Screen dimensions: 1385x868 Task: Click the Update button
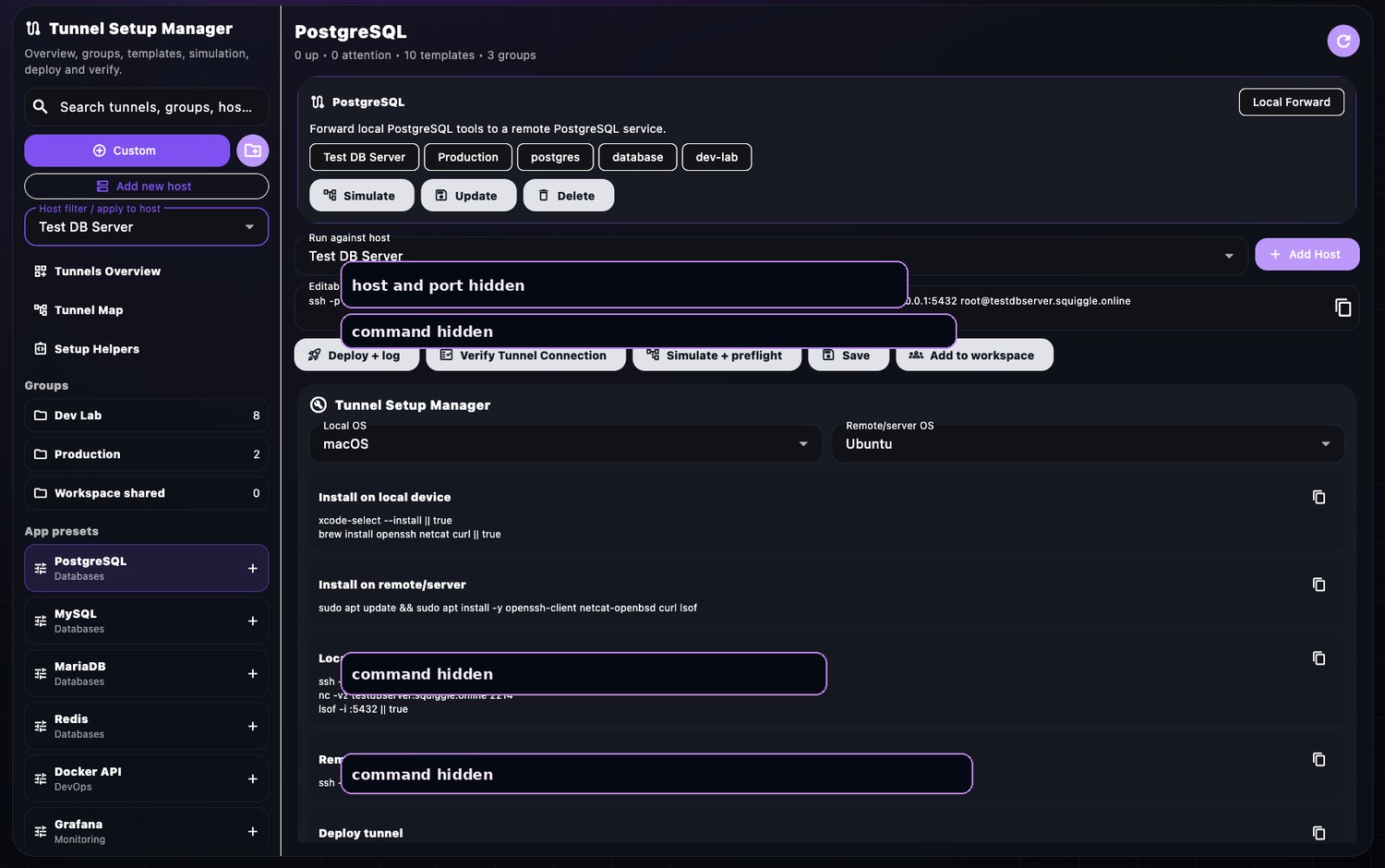click(468, 196)
